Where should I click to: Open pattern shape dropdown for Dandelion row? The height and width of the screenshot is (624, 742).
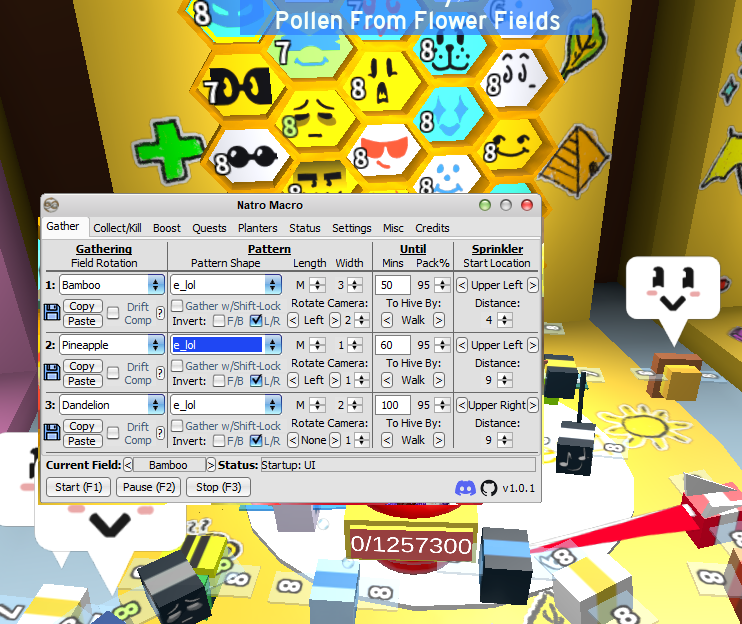(272, 405)
